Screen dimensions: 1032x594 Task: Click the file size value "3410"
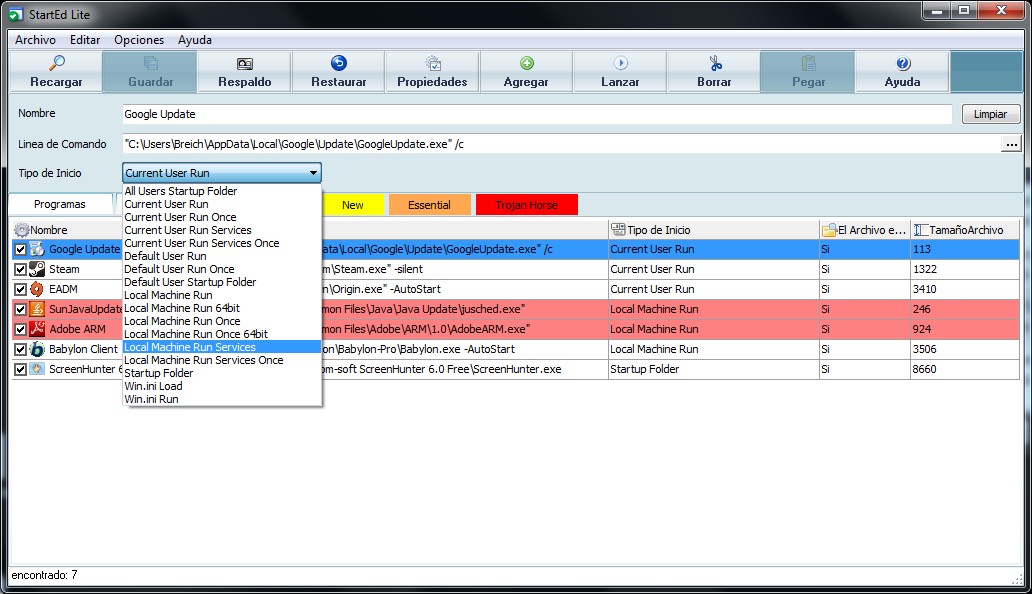[x=924, y=289]
